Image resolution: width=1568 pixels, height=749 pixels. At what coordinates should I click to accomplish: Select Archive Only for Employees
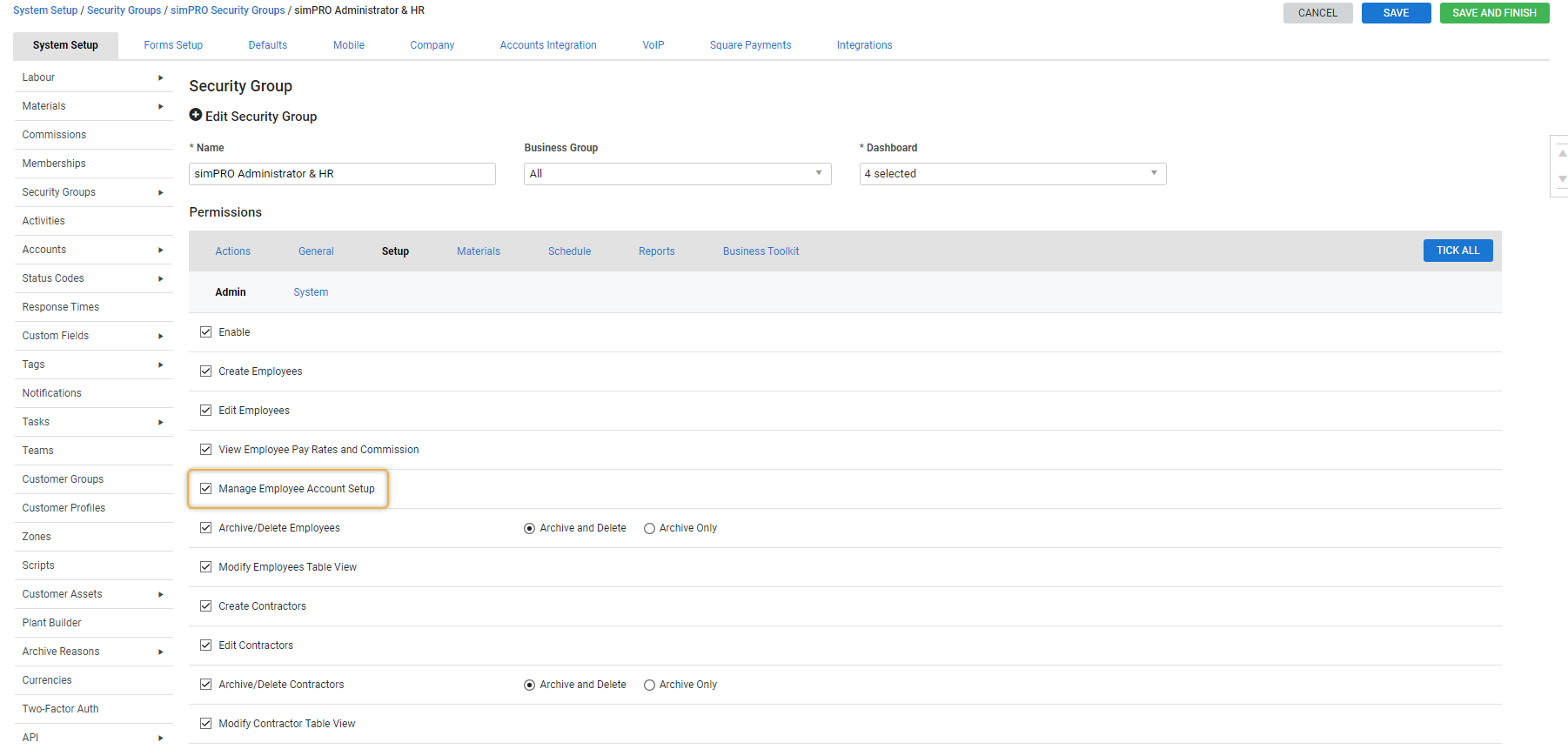(649, 528)
